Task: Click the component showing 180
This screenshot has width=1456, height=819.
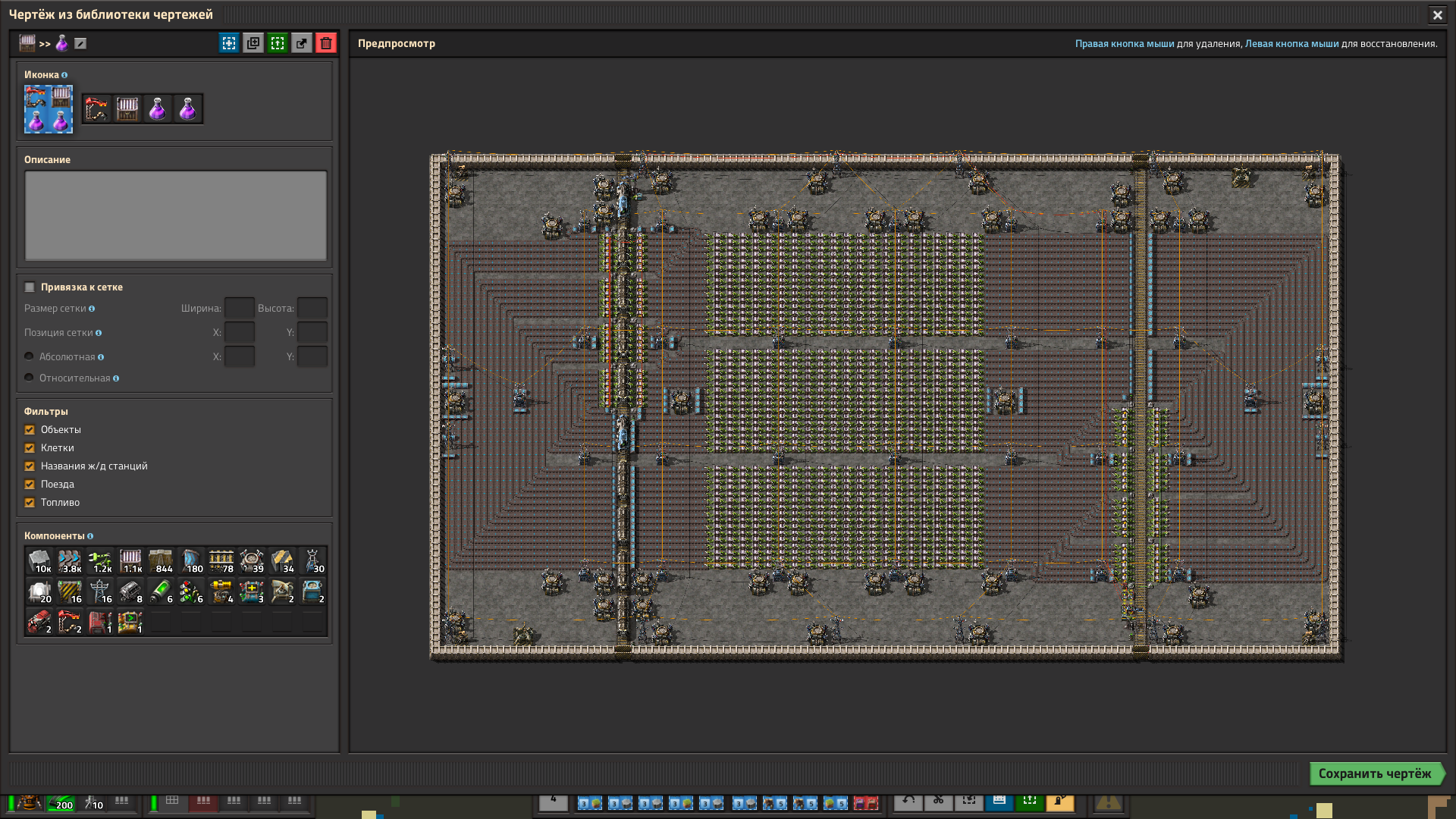Action: click(191, 561)
